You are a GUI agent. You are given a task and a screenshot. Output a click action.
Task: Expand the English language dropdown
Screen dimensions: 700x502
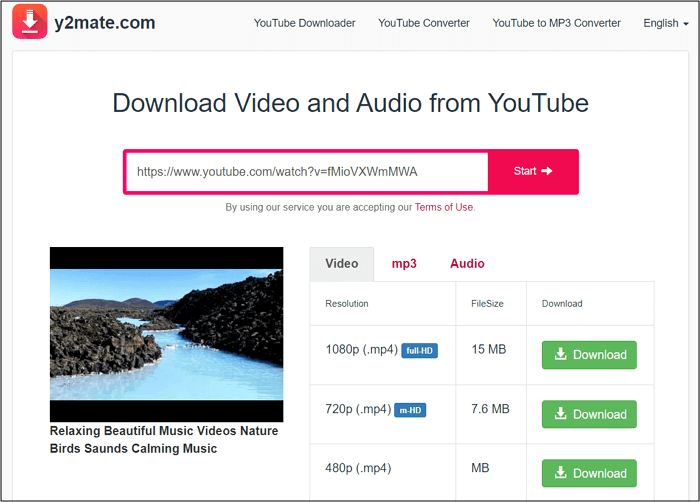(666, 23)
